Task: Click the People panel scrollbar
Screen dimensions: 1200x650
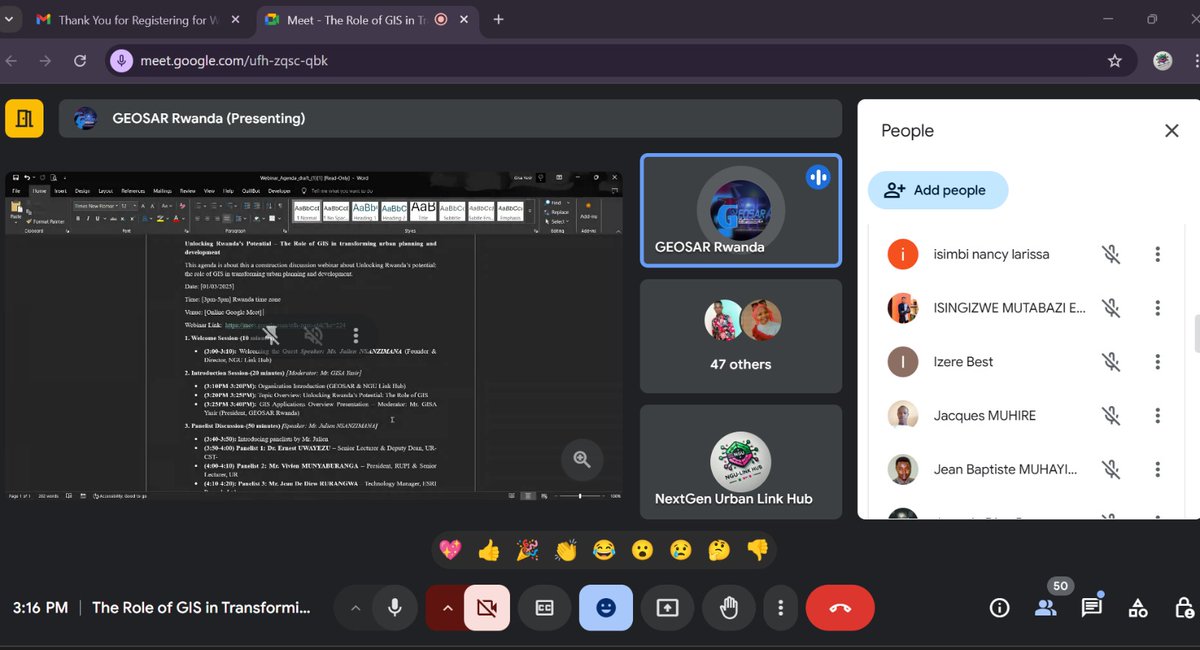Action: [1195, 333]
